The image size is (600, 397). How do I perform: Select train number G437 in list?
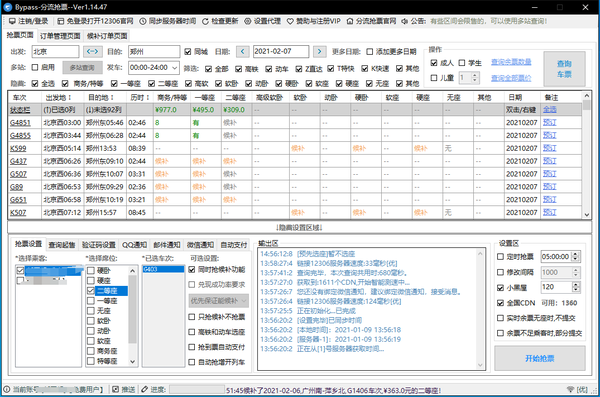coord(18,161)
